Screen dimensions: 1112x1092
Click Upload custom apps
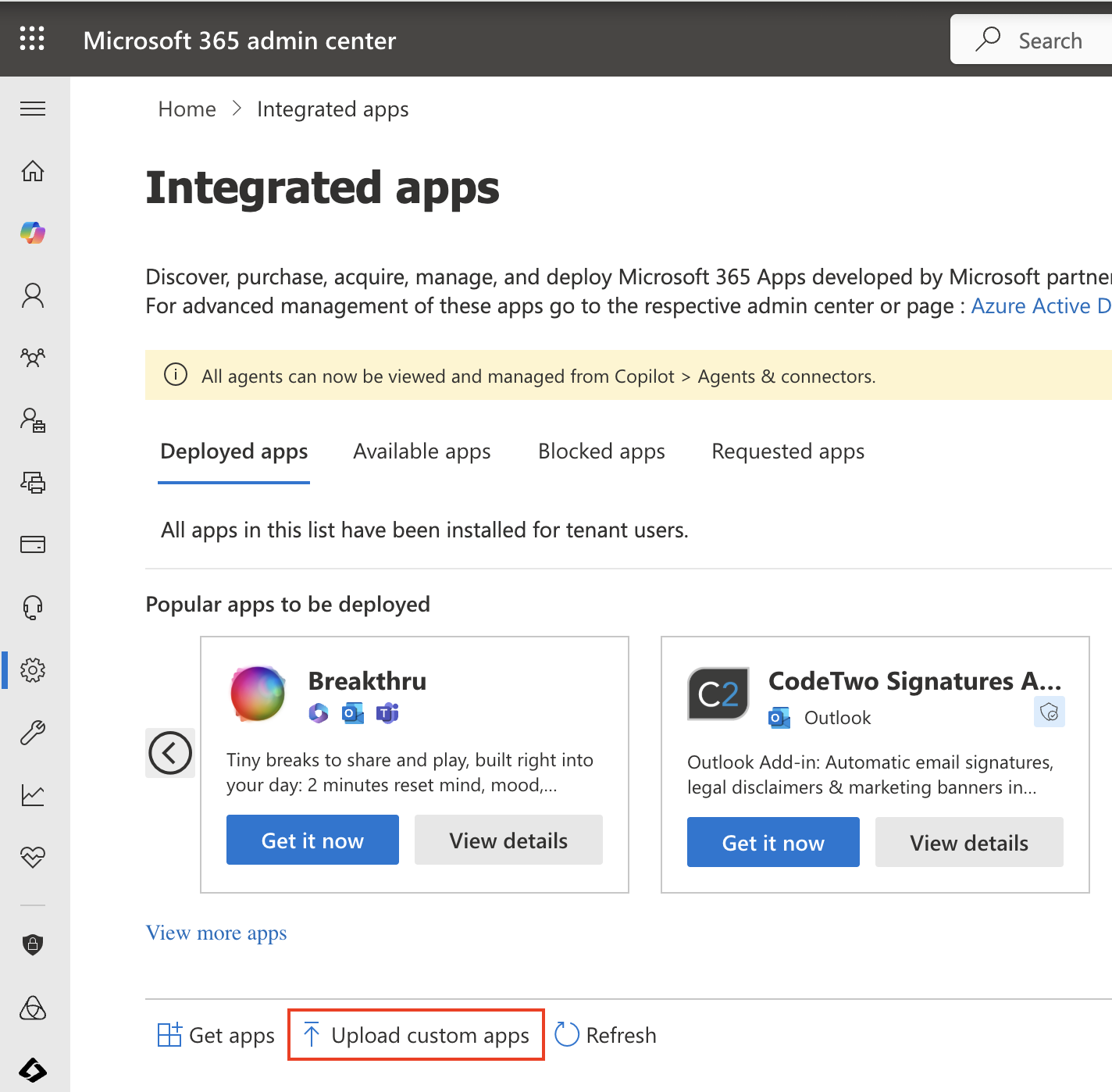(416, 1035)
